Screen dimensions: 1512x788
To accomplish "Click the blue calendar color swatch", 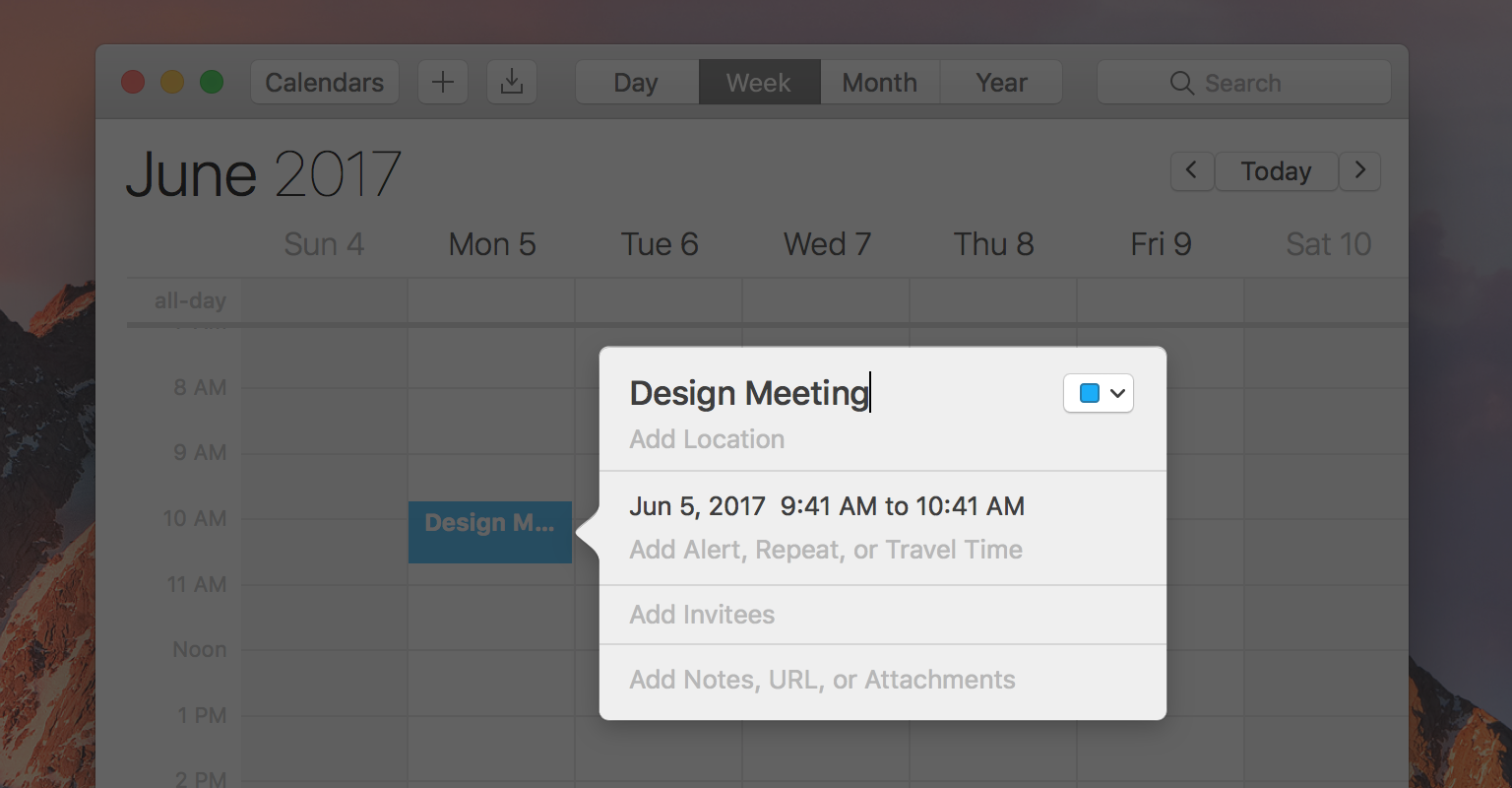I will point(1090,394).
